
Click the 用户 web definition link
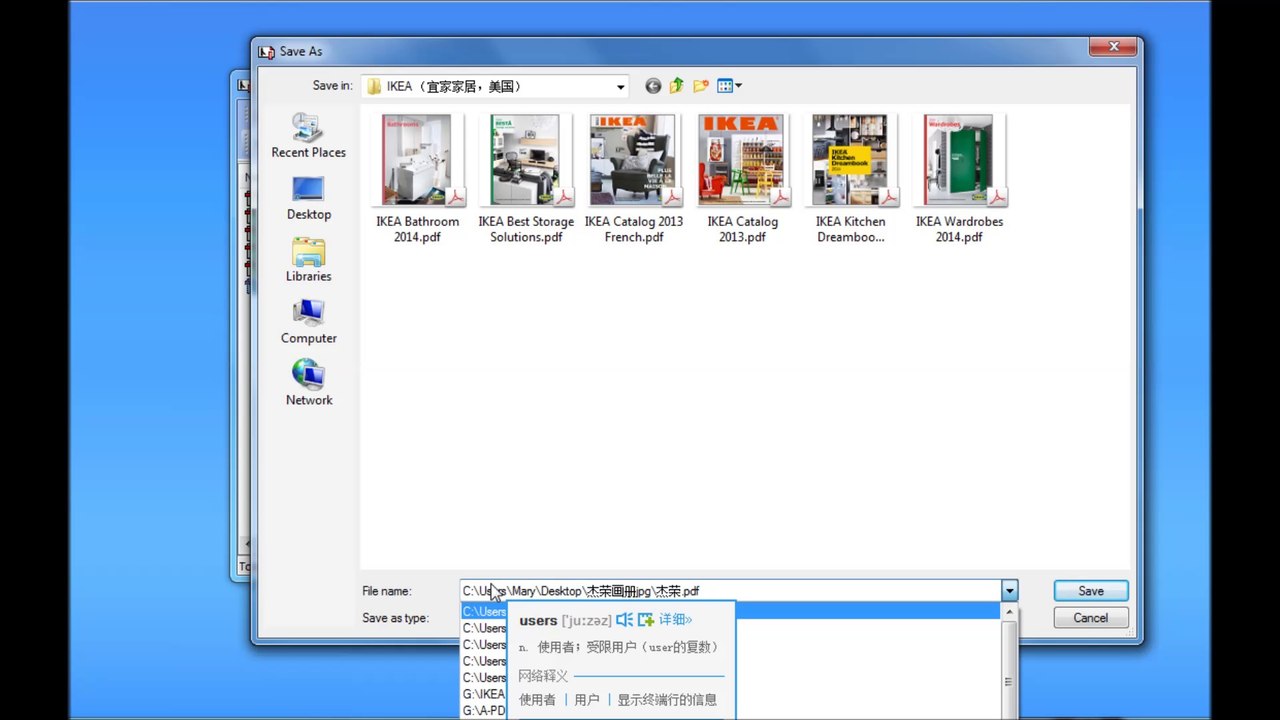(x=587, y=700)
